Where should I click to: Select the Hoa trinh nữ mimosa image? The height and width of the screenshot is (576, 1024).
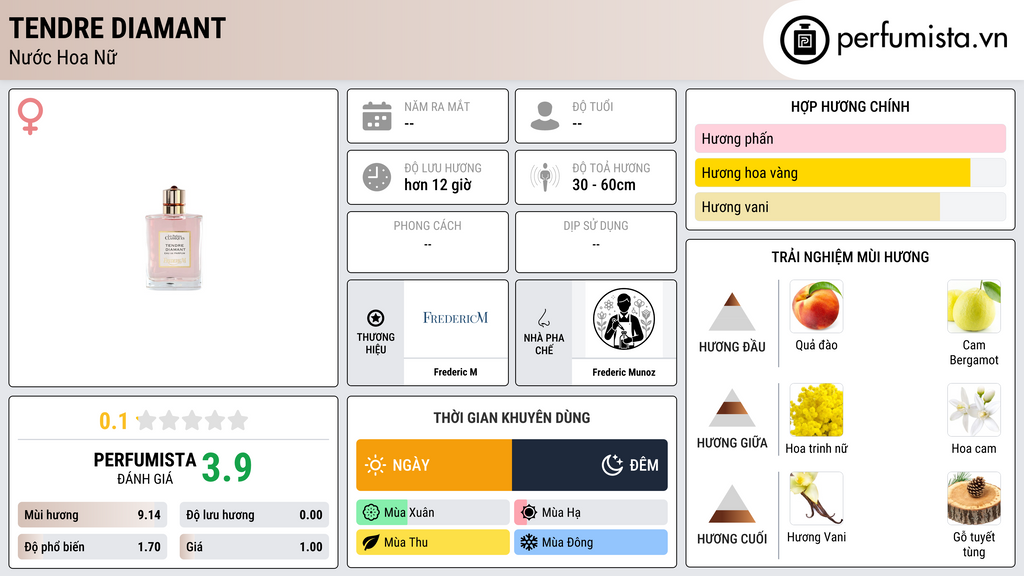(x=816, y=410)
